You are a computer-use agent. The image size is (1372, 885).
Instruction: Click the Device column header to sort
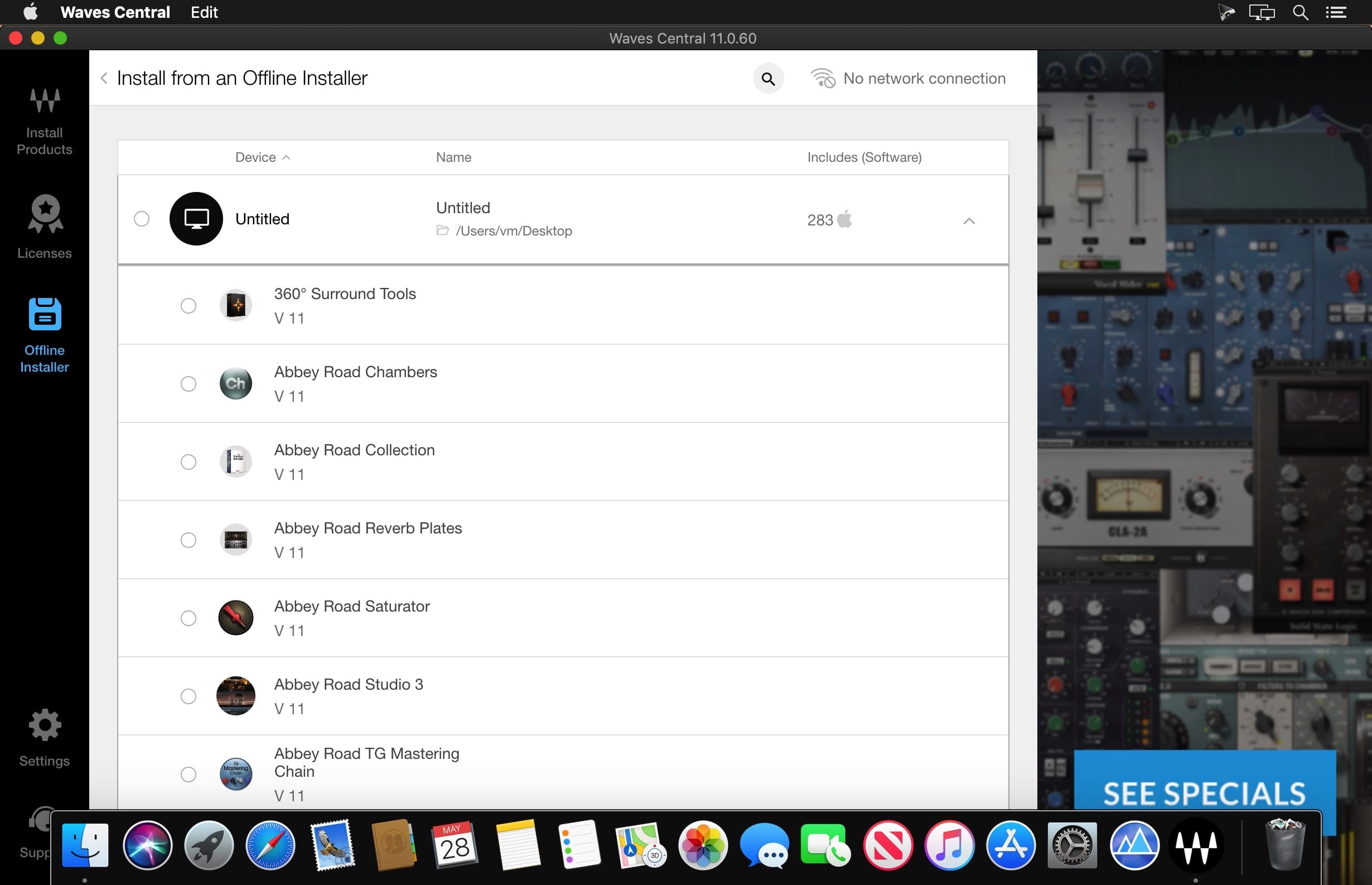pos(261,157)
